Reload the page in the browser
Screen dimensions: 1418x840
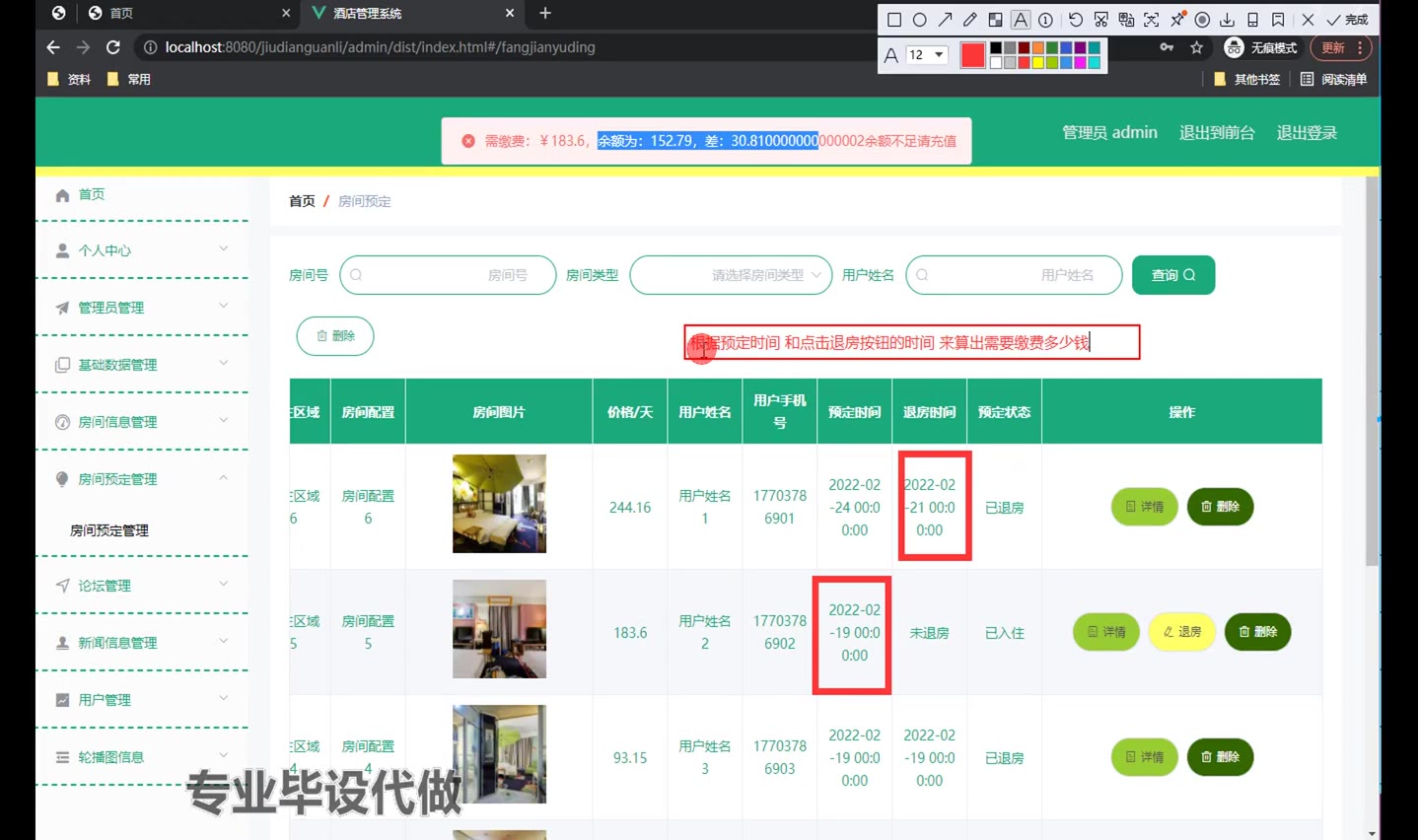click(x=113, y=47)
